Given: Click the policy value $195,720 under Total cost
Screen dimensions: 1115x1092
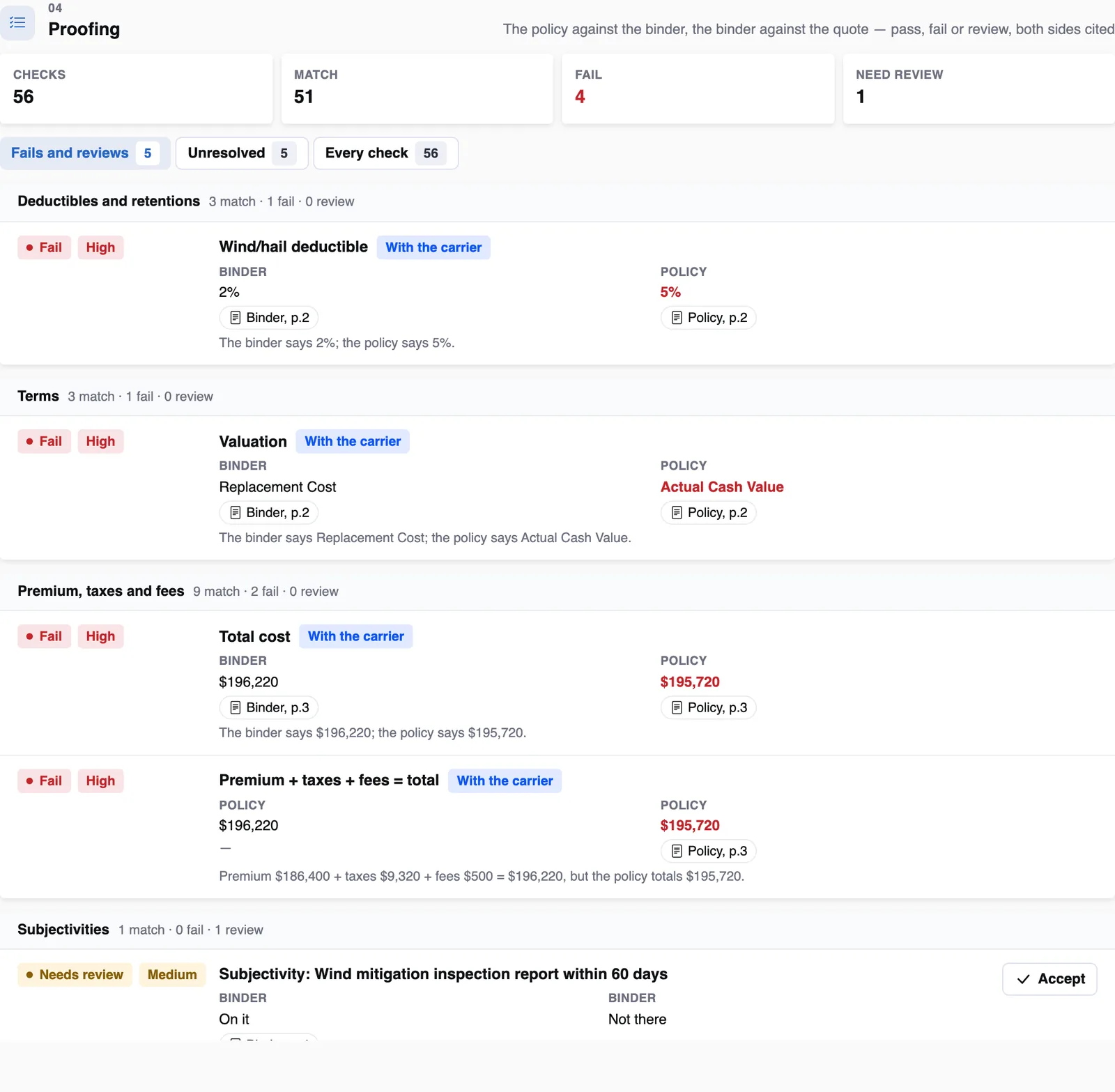Looking at the screenshot, I should (x=690, y=682).
